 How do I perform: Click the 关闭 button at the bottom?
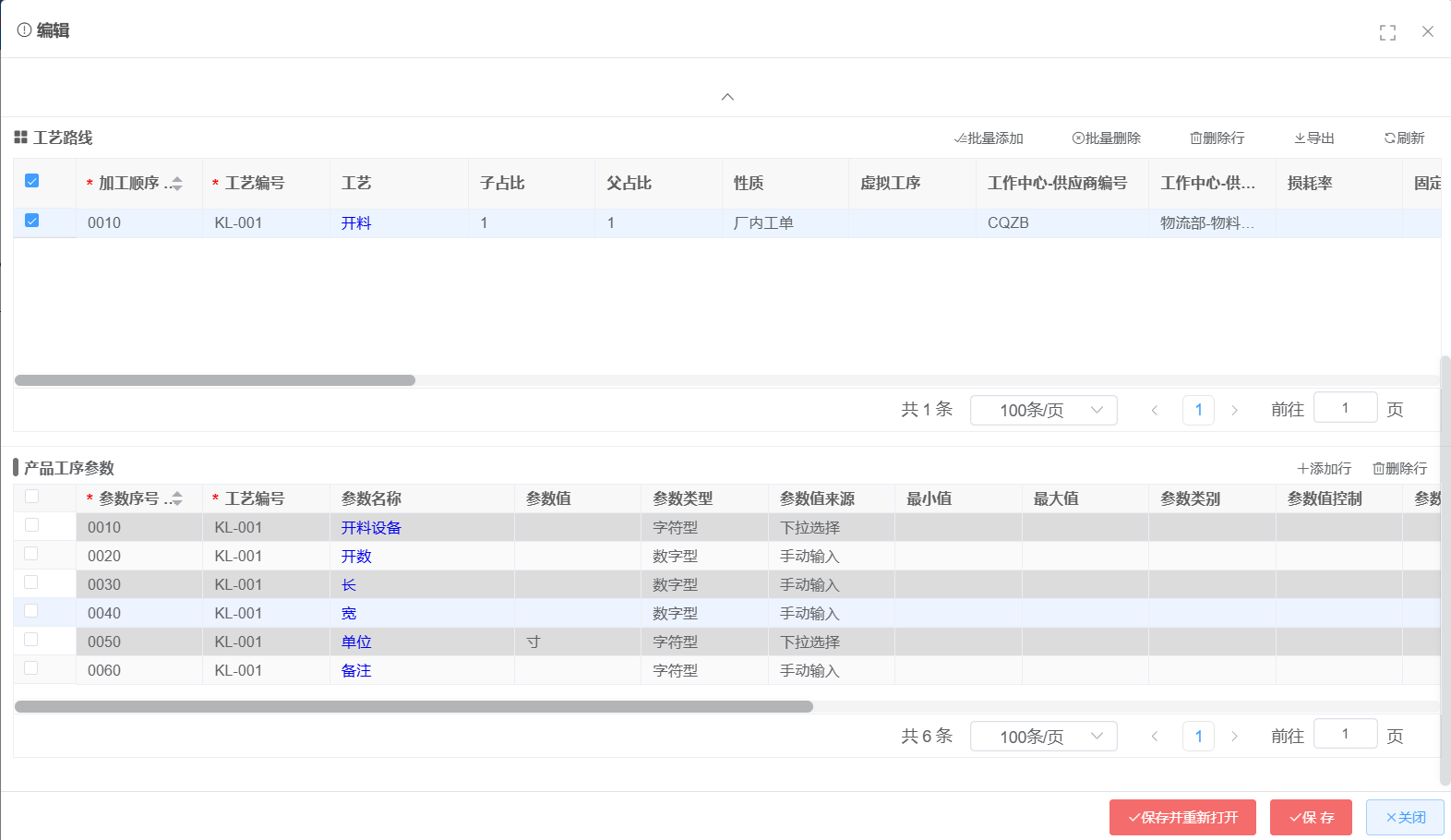click(1405, 818)
